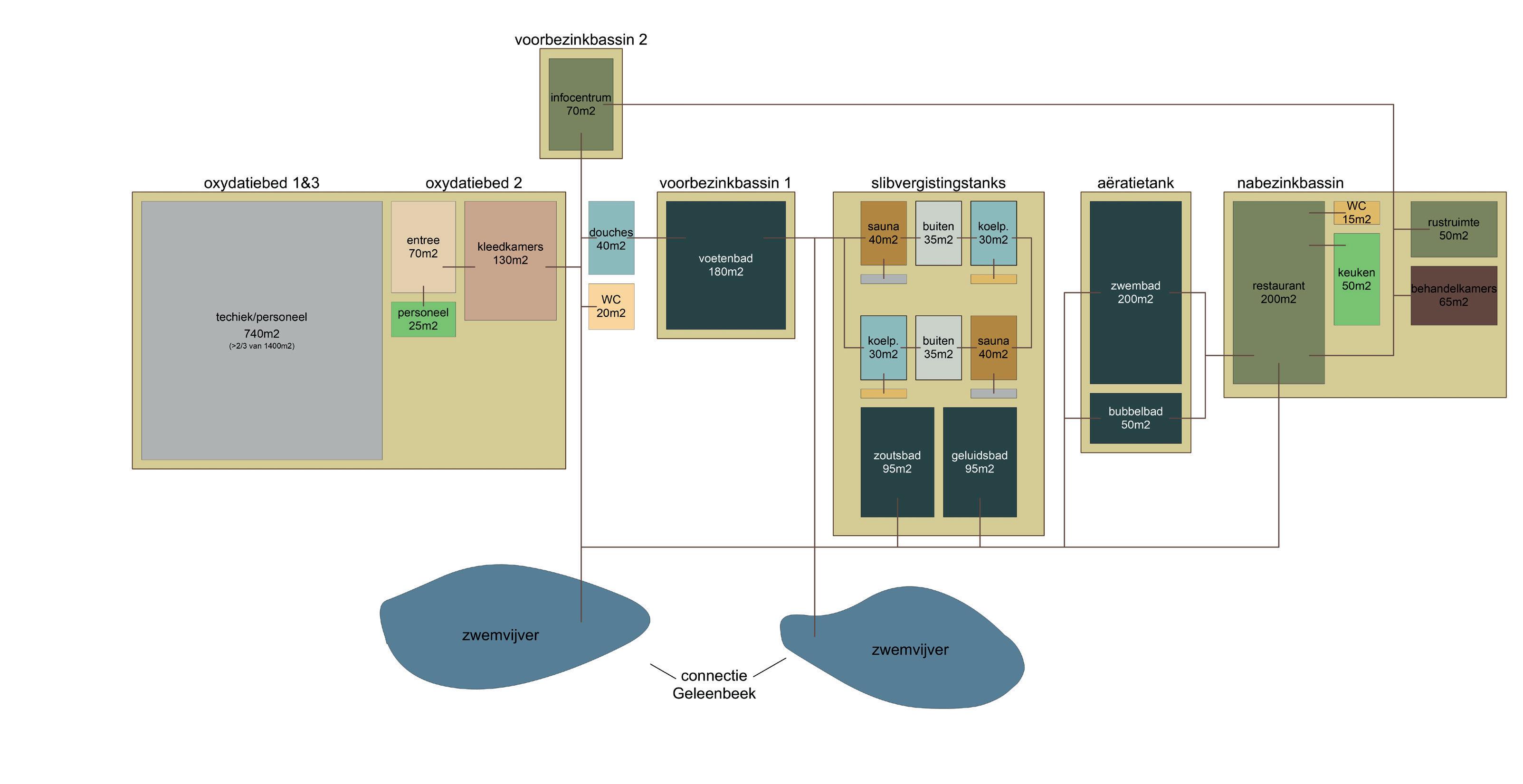Select the green keuken 50m2 box
The image size is (1523, 784).
pos(1356,279)
